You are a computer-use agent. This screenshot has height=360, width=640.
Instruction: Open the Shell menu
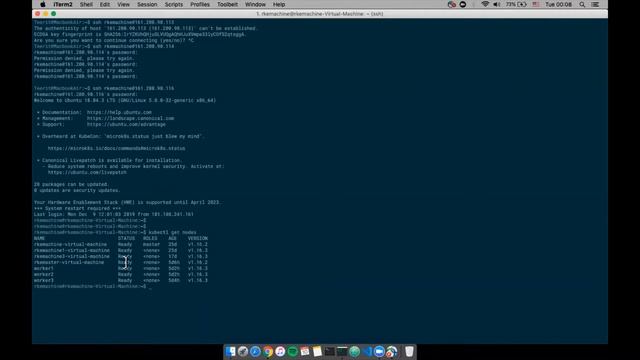pos(86,4)
